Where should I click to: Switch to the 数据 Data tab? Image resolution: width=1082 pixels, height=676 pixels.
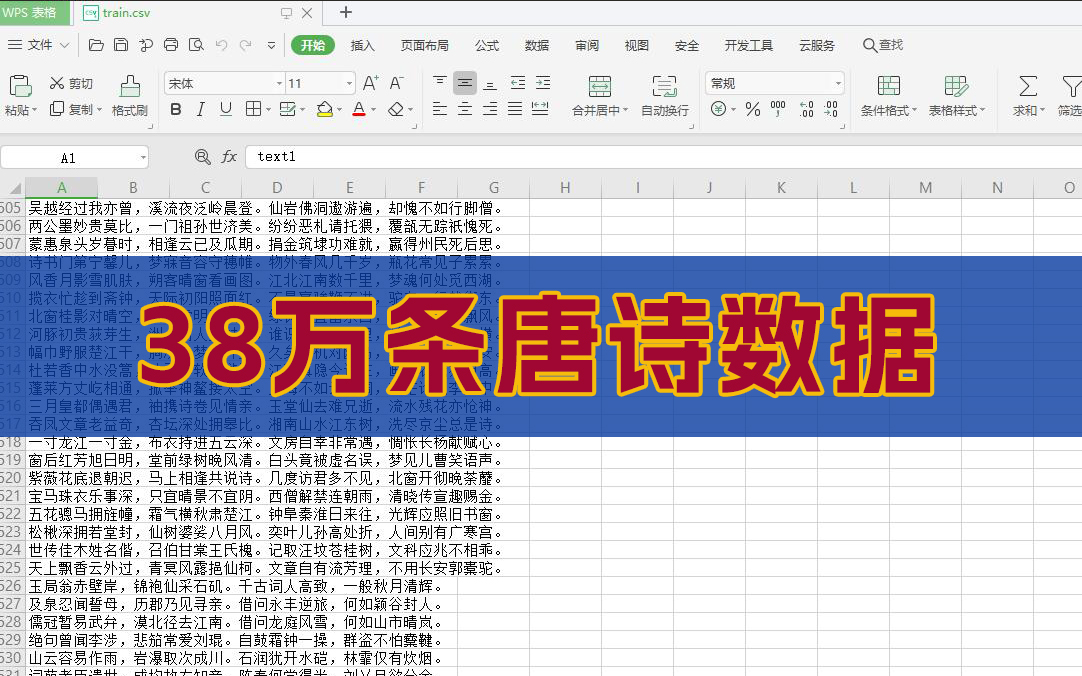click(537, 46)
